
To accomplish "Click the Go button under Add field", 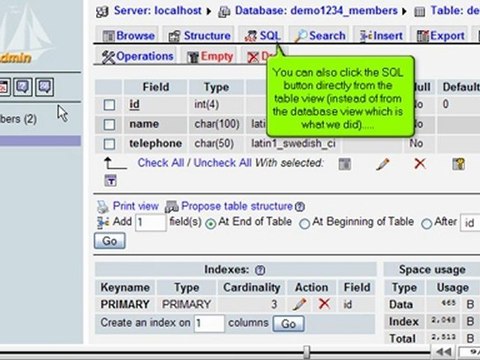I will point(110,241).
